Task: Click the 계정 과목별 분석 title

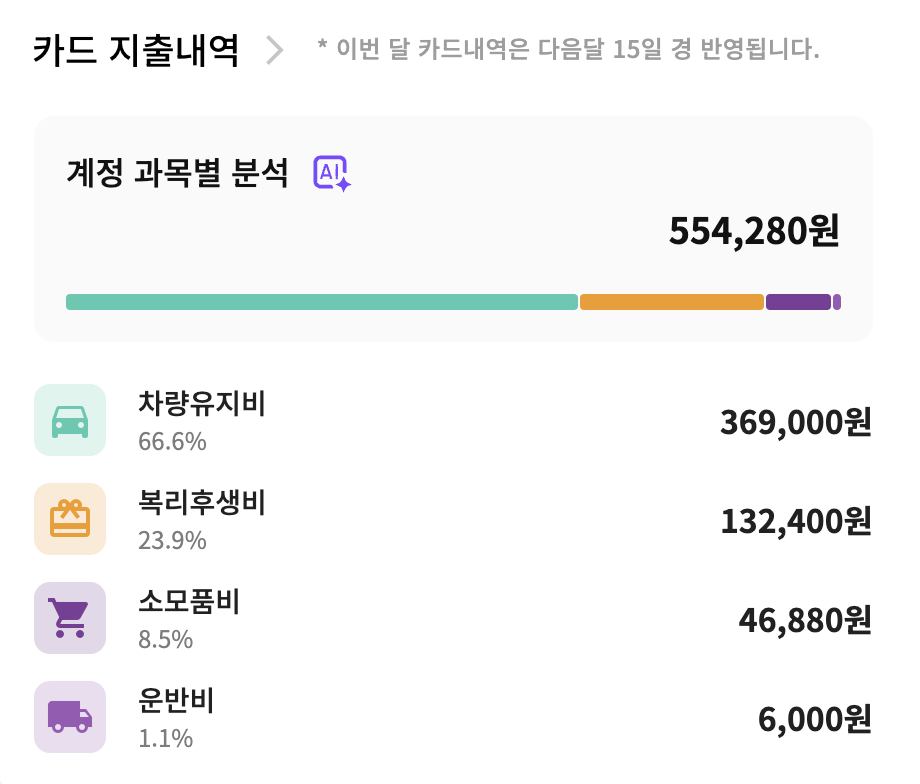Action: [x=177, y=174]
